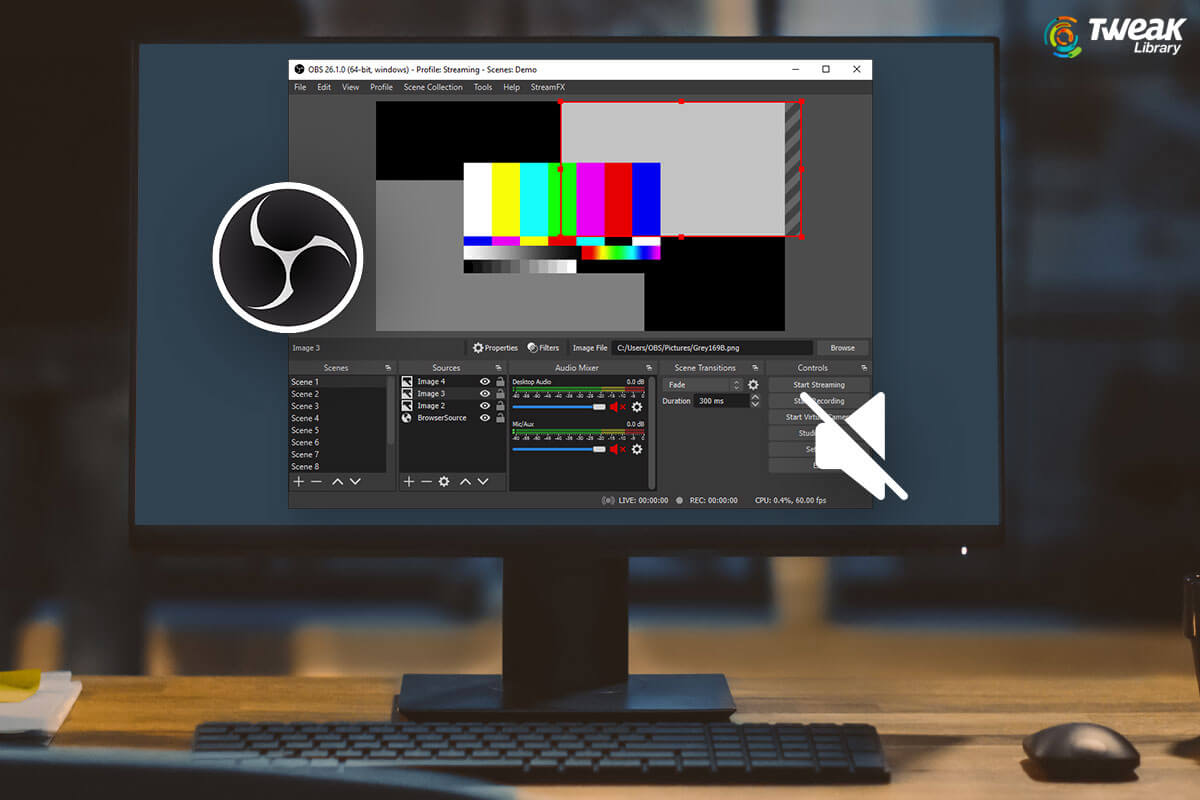Hide the Image 4 source
This screenshot has width=1200, height=800.
[485, 381]
